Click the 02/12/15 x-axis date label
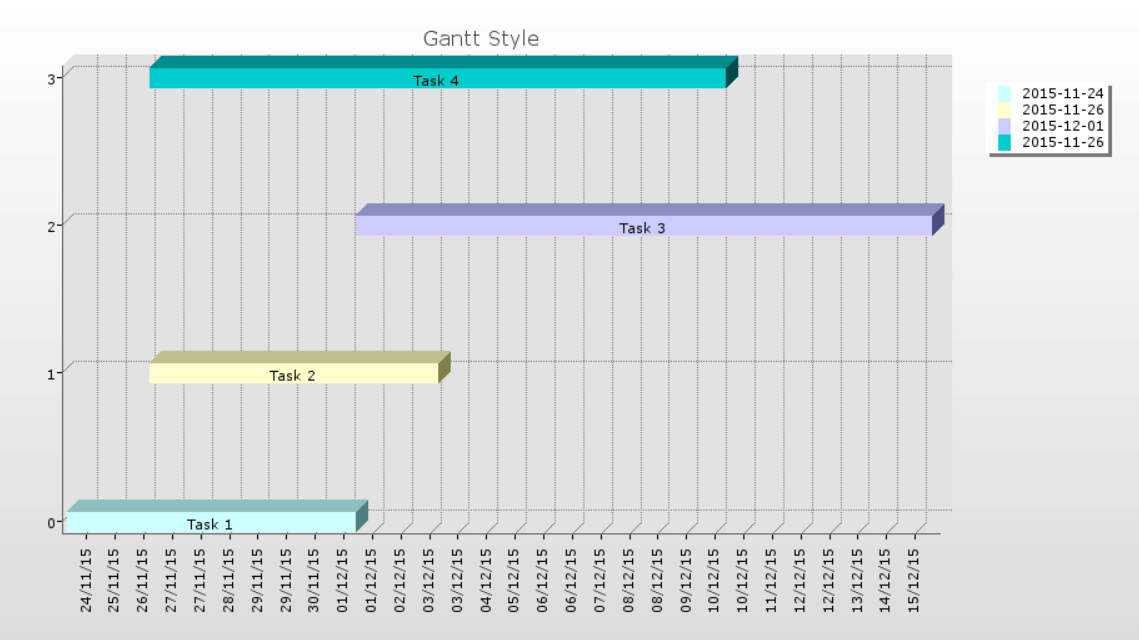This screenshot has width=1139, height=640. click(x=400, y=580)
